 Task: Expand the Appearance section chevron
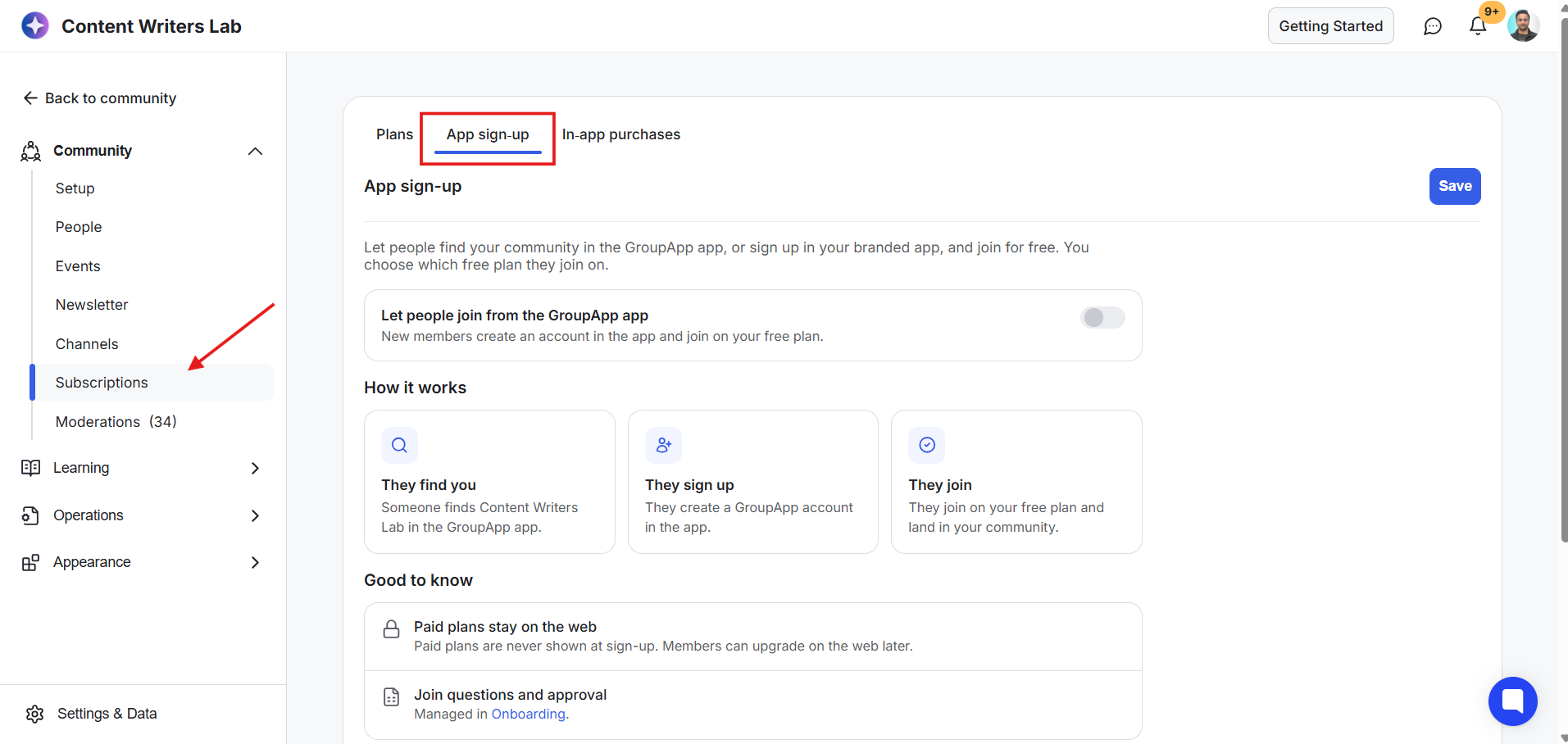255,562
